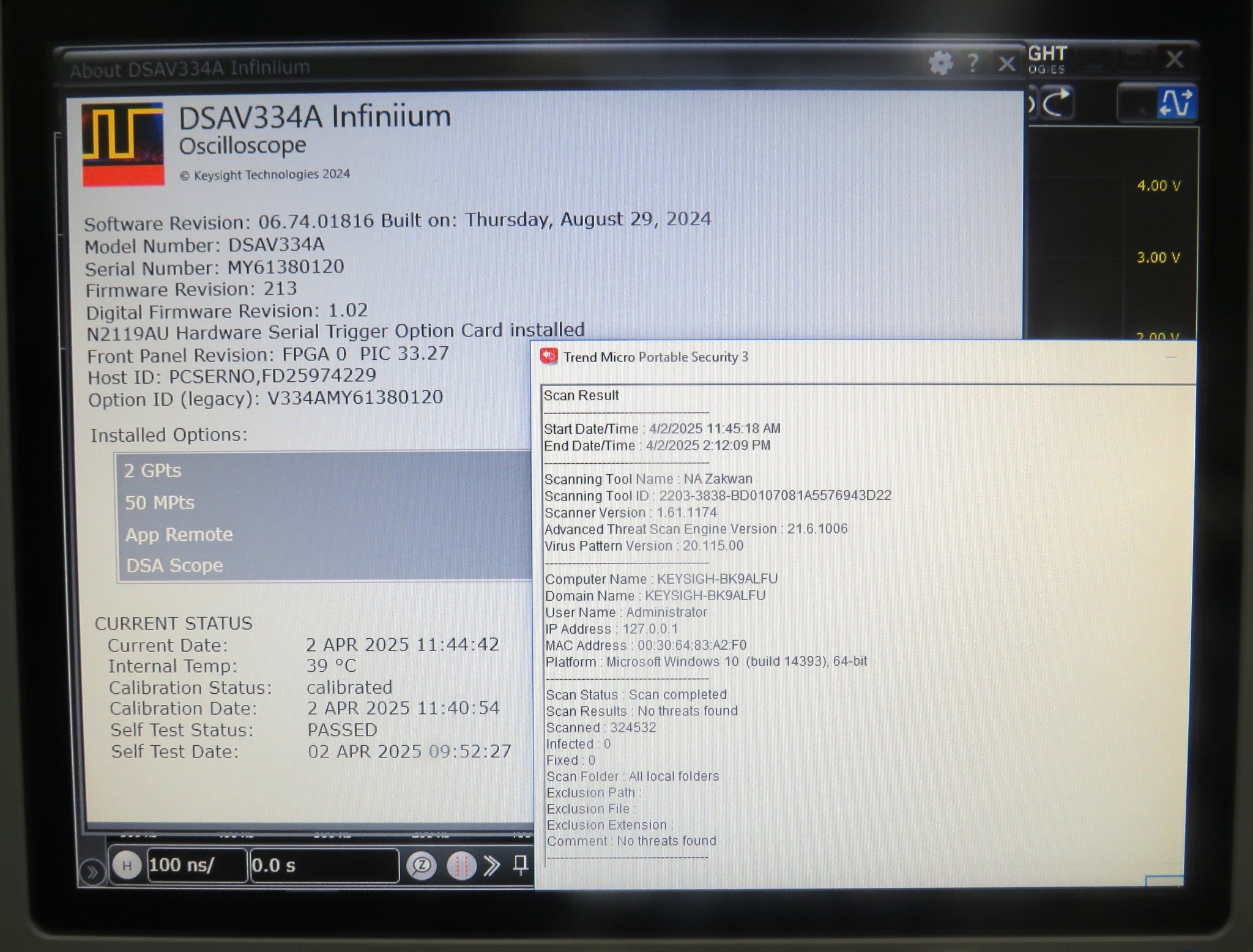Click the Infiniium square-wave logo image

123,144
